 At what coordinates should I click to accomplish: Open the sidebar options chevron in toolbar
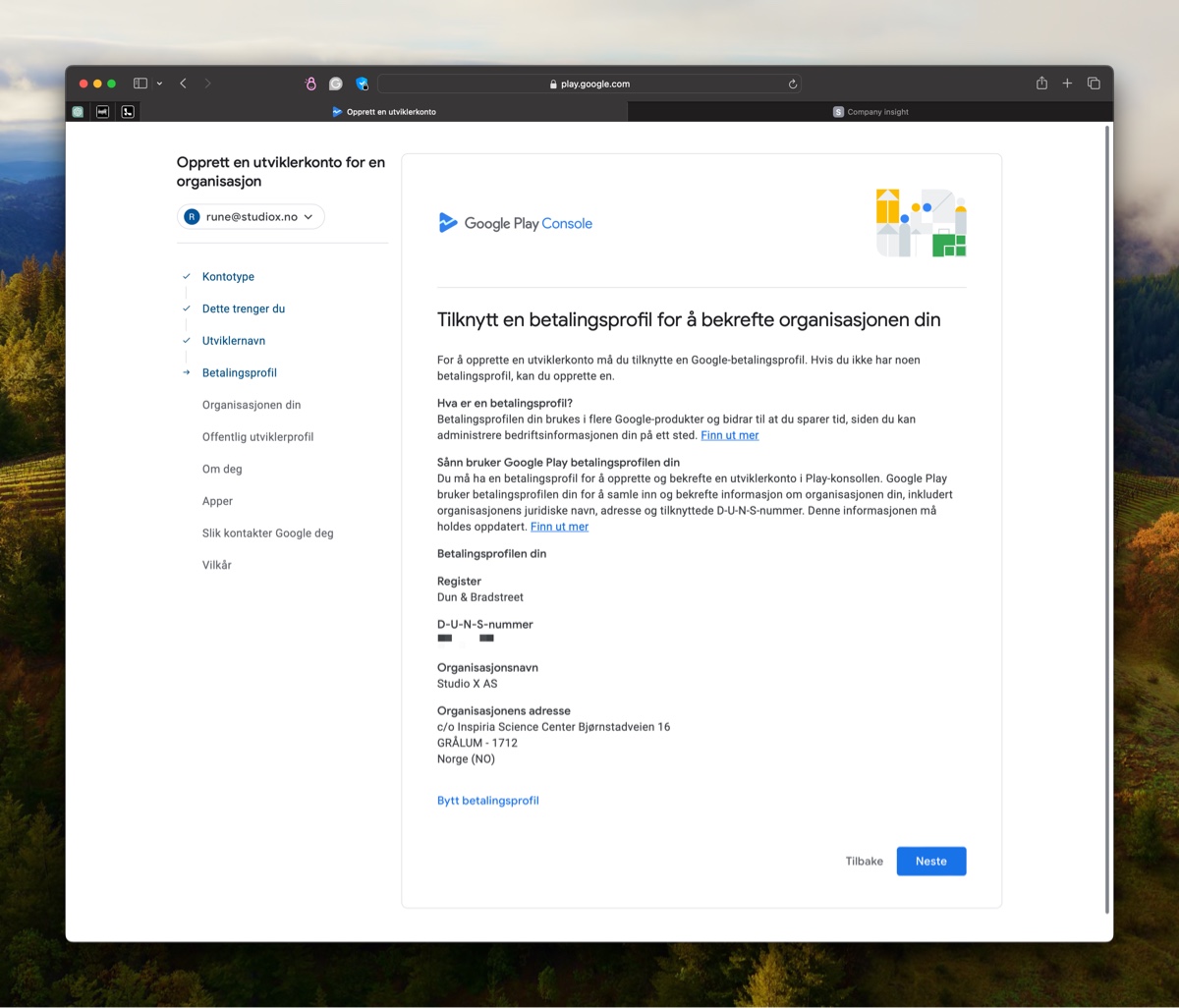pyautogui.click(x=159, y=84)
